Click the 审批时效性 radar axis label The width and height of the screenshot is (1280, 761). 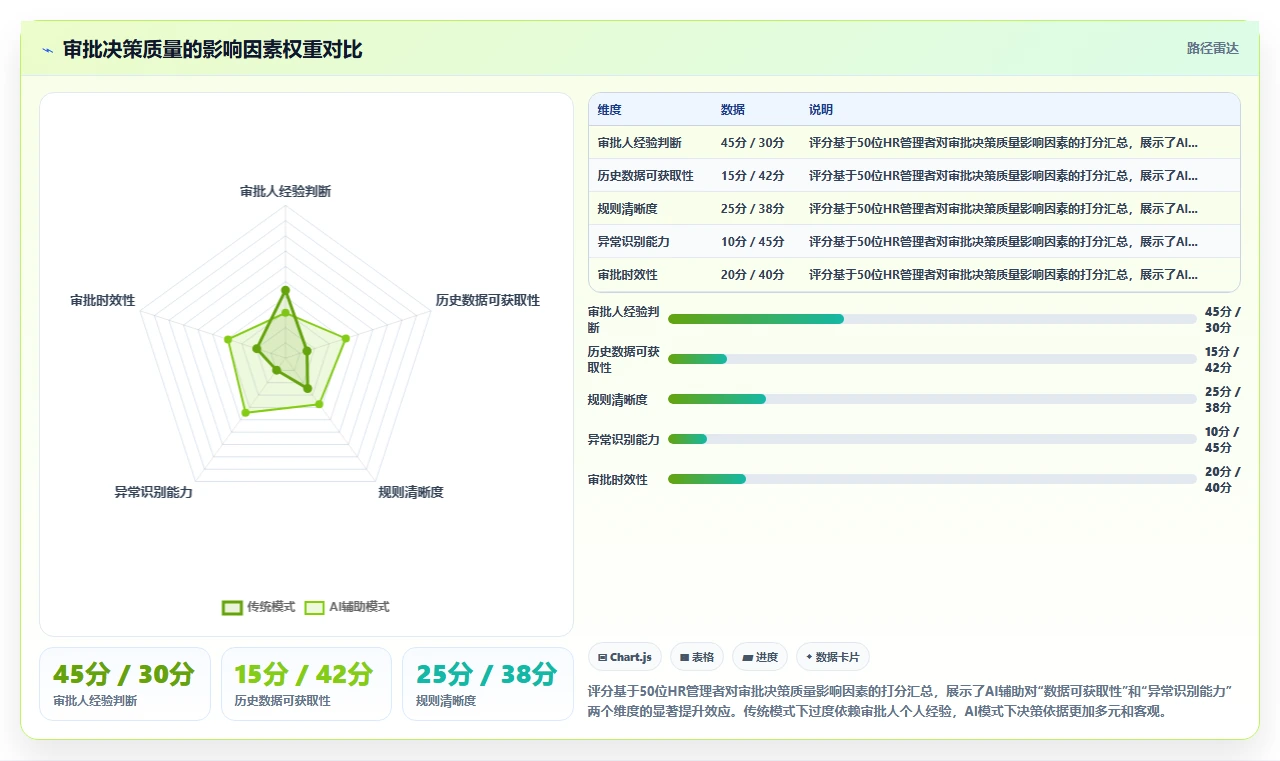pyautogui.click(x=102, y=300)
